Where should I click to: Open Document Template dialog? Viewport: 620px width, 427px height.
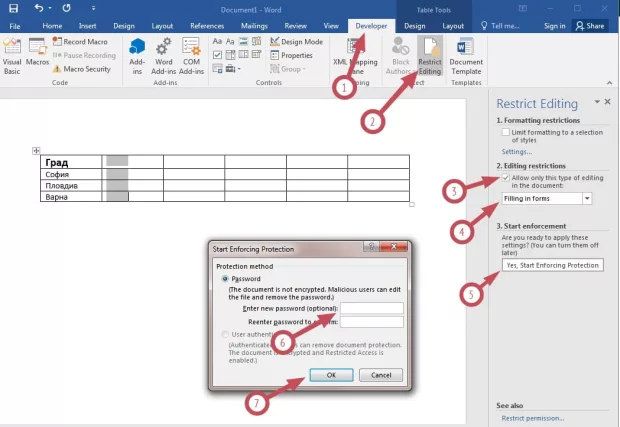tap(466, 57)
